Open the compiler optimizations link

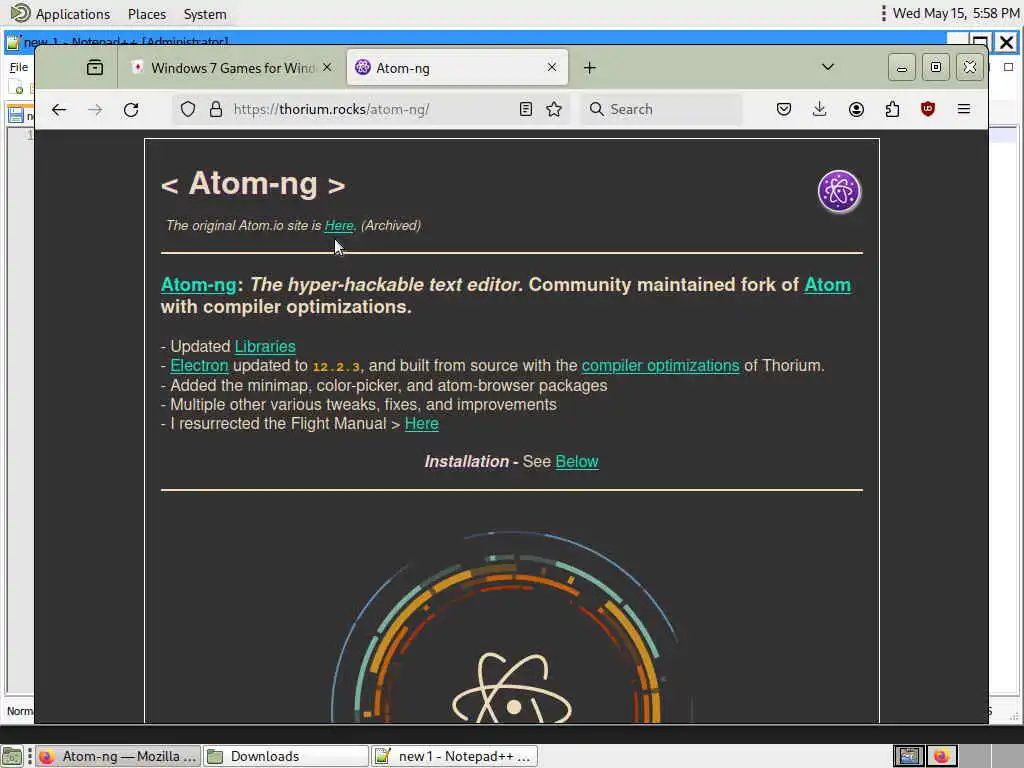(660, 366)
